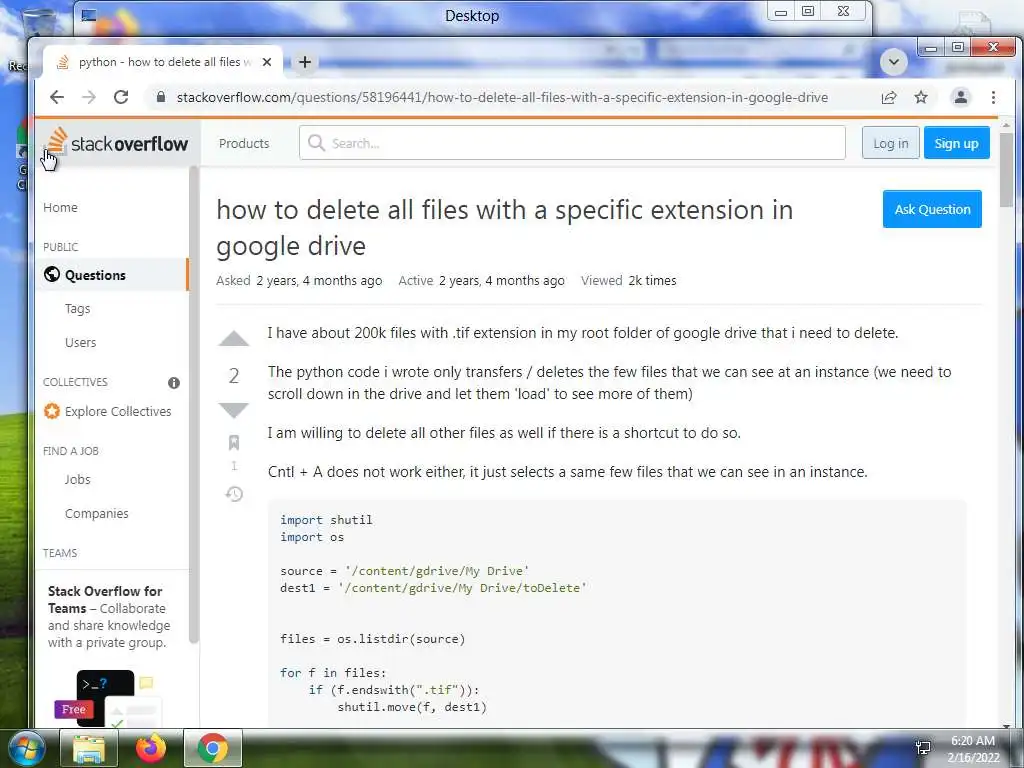Downvote the question
The image size is (1024, 768).
click(233, 410)
